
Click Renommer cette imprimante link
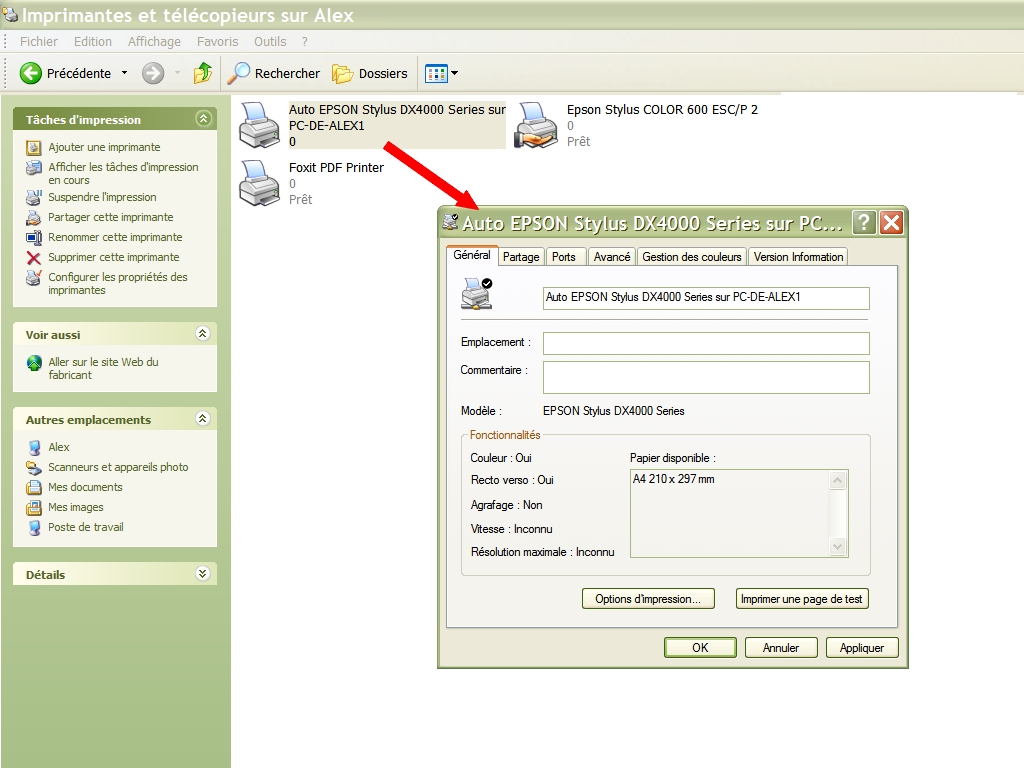tap(116, 238)
